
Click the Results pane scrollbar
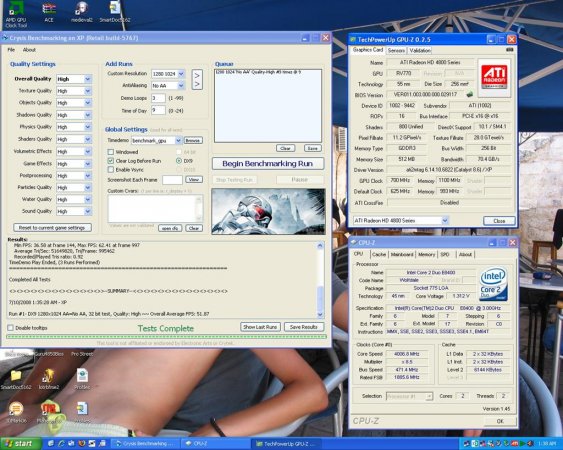[x=320, y=280]
